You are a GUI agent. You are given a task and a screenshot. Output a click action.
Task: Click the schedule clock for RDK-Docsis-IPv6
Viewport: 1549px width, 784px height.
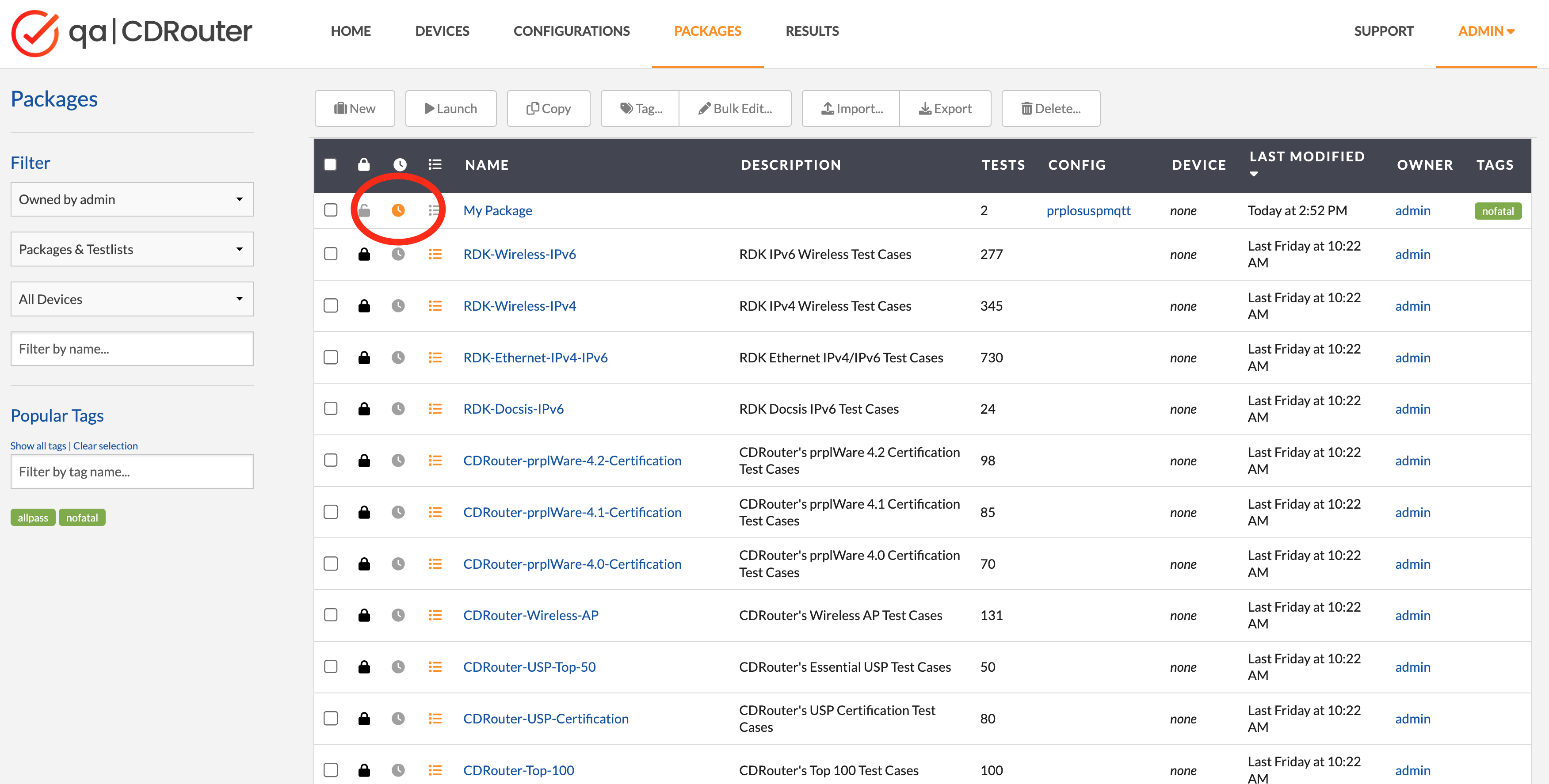398,409
